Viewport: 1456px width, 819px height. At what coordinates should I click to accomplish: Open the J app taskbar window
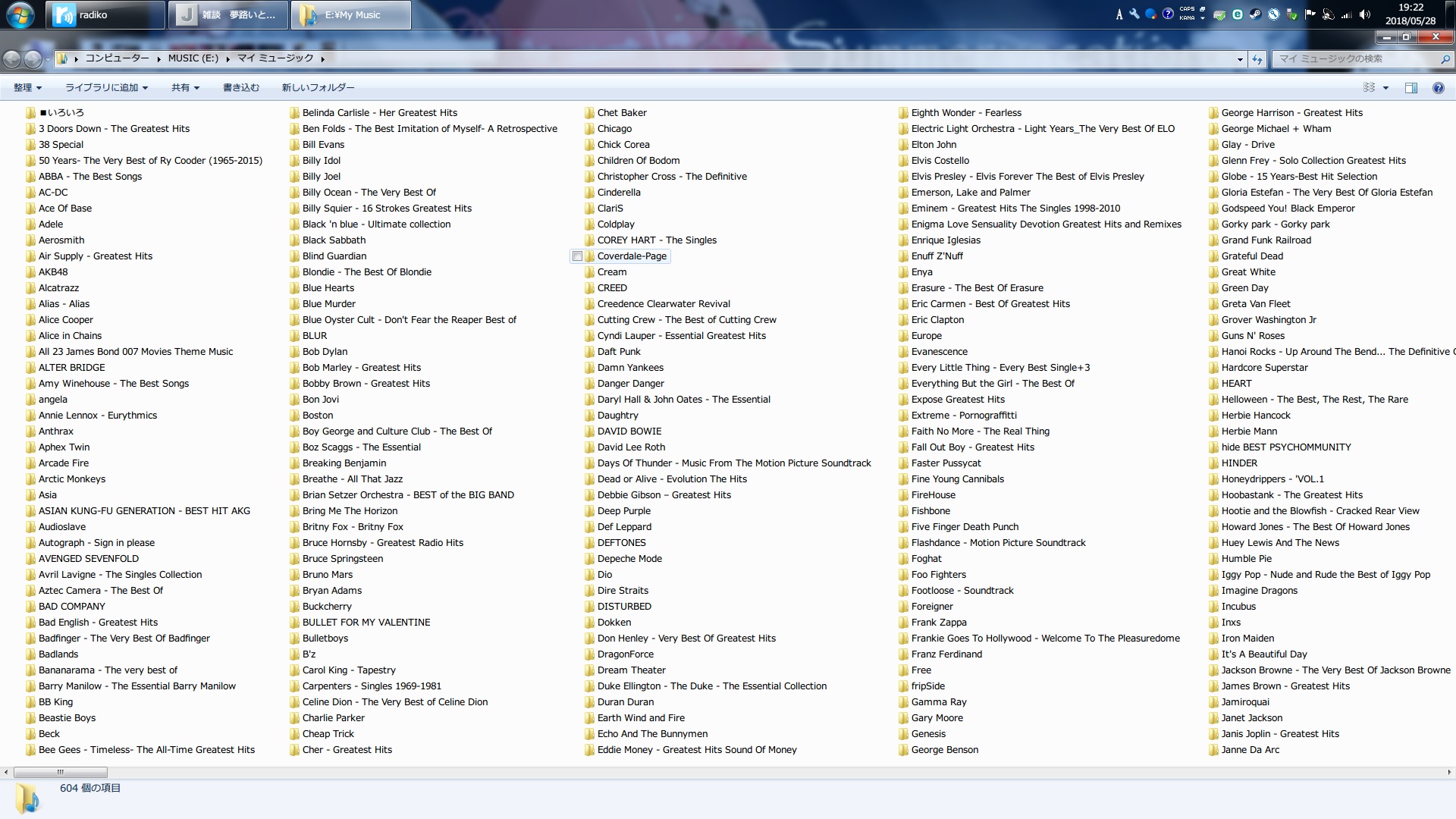point(228,14)
